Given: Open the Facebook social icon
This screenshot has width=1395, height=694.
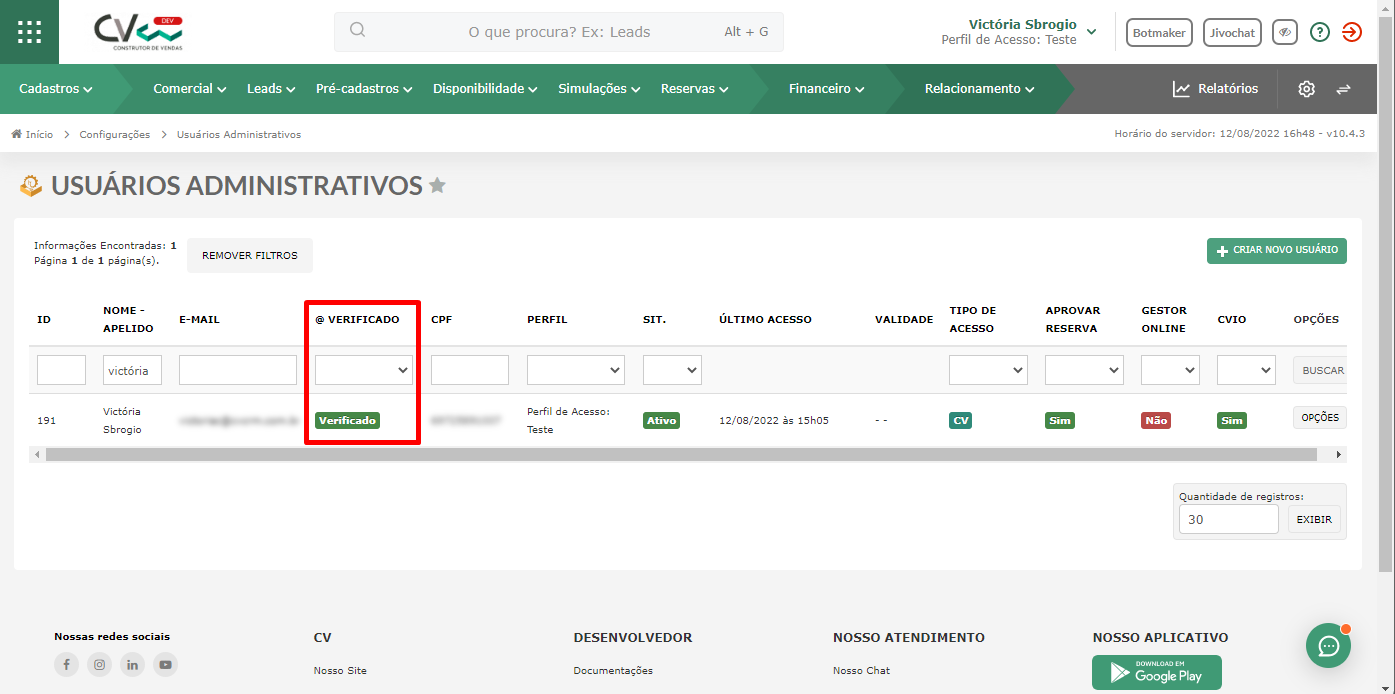Looking at the screenshot, I should point(66,664).
